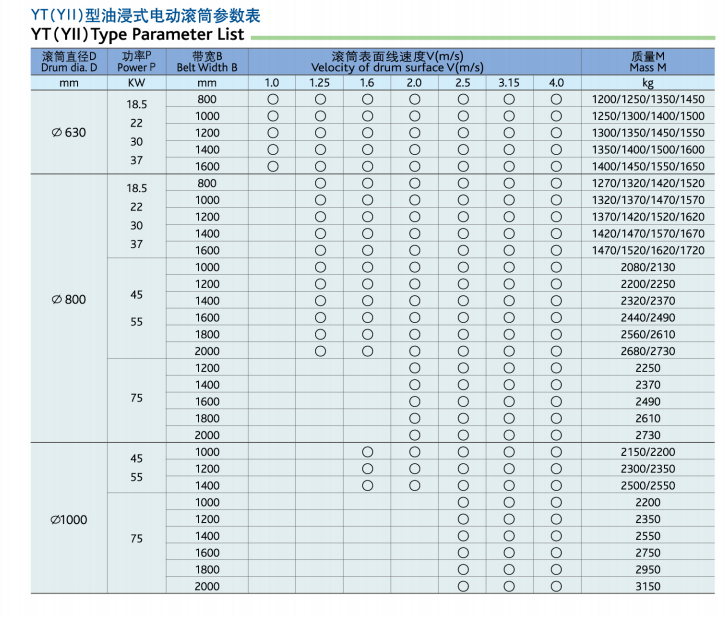726x617 pixels.
Task: Click the 2.5 circle in mass 3150 row
Action: point(463,586)
